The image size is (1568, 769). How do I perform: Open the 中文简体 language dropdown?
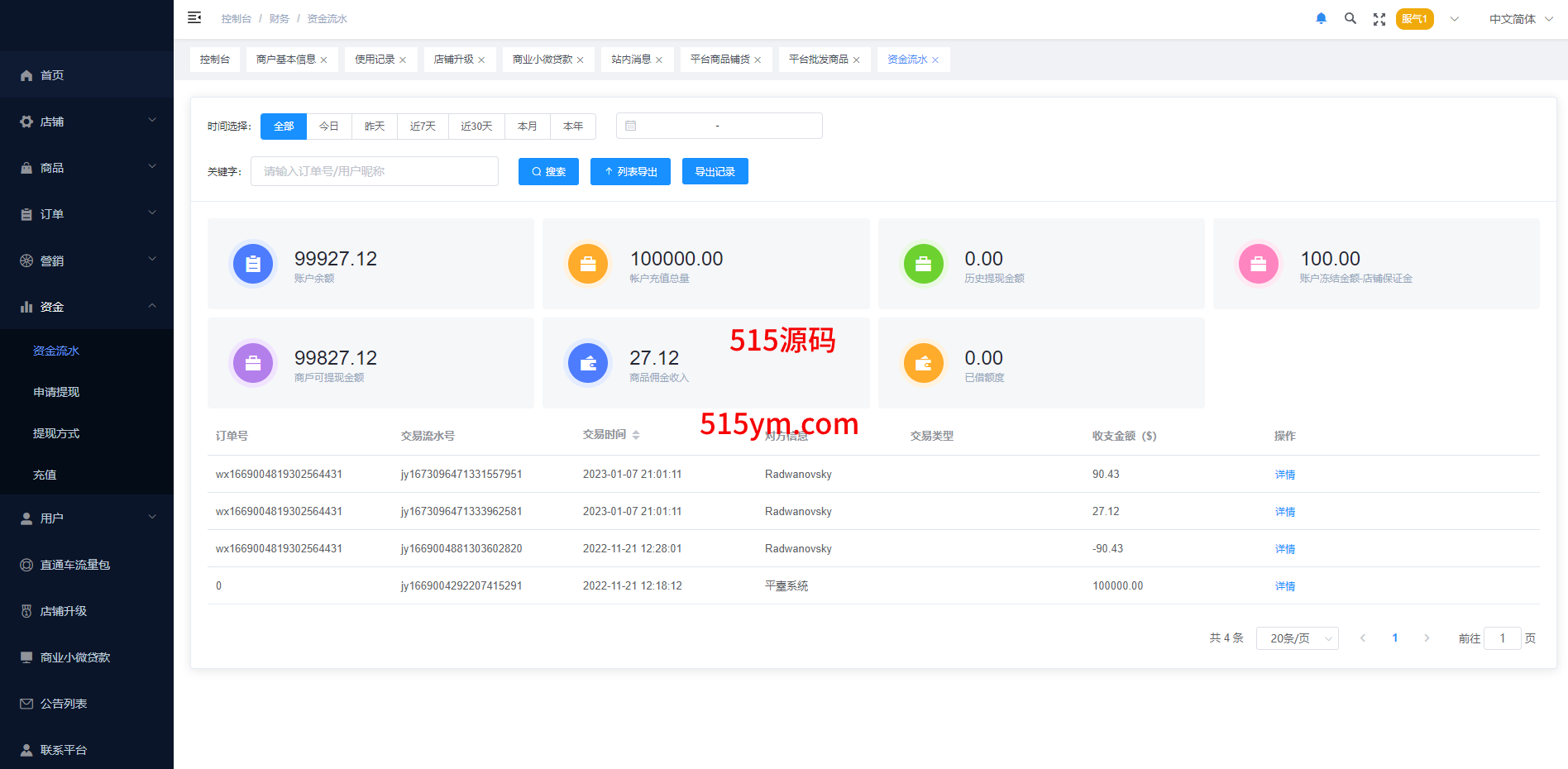[x=1520, y=19]
